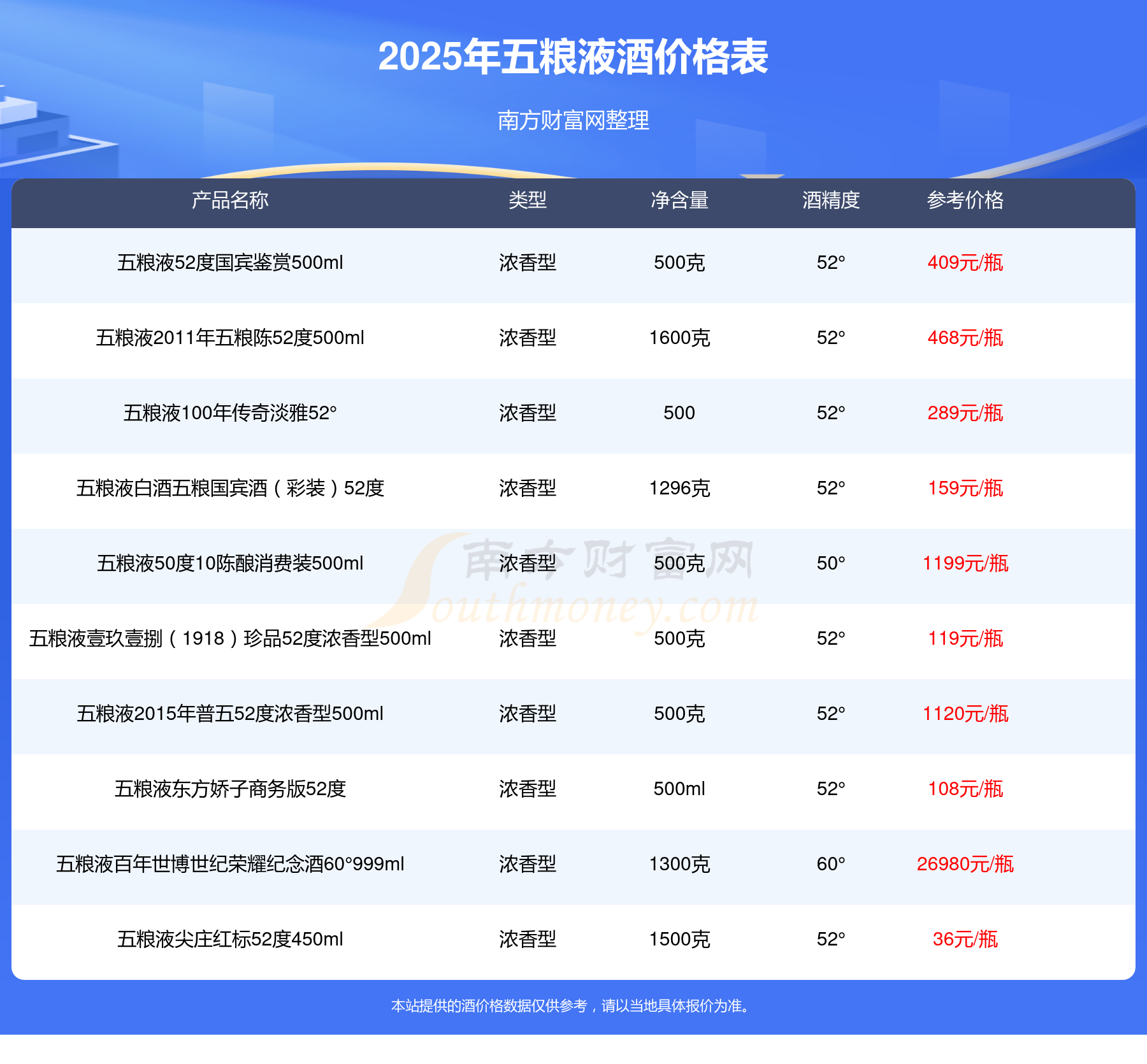
Task: Click the title 2025年五粮液酒价格表
Action: click(x=573, y=57)
